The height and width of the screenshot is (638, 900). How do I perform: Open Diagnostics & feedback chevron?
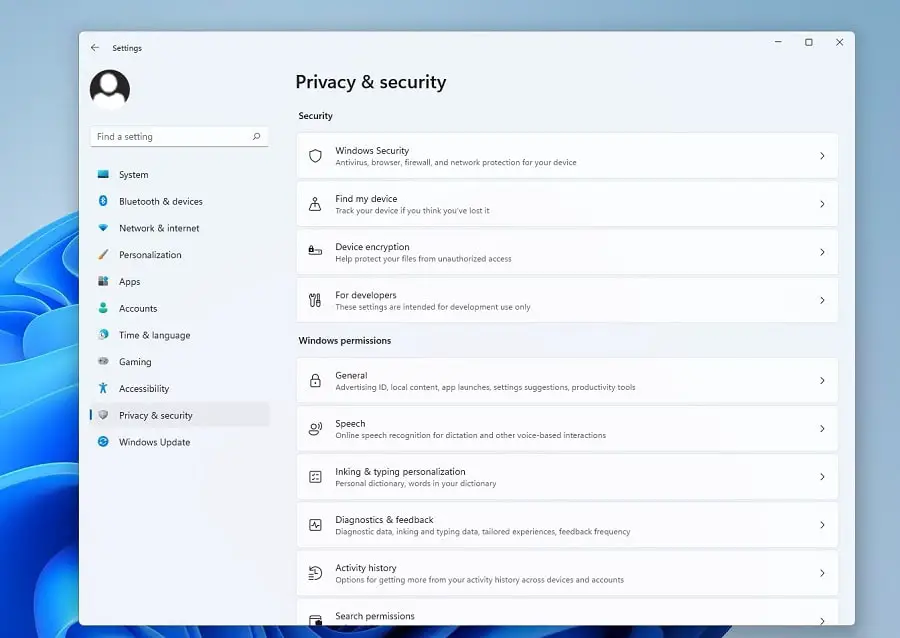tap(822, 526)
